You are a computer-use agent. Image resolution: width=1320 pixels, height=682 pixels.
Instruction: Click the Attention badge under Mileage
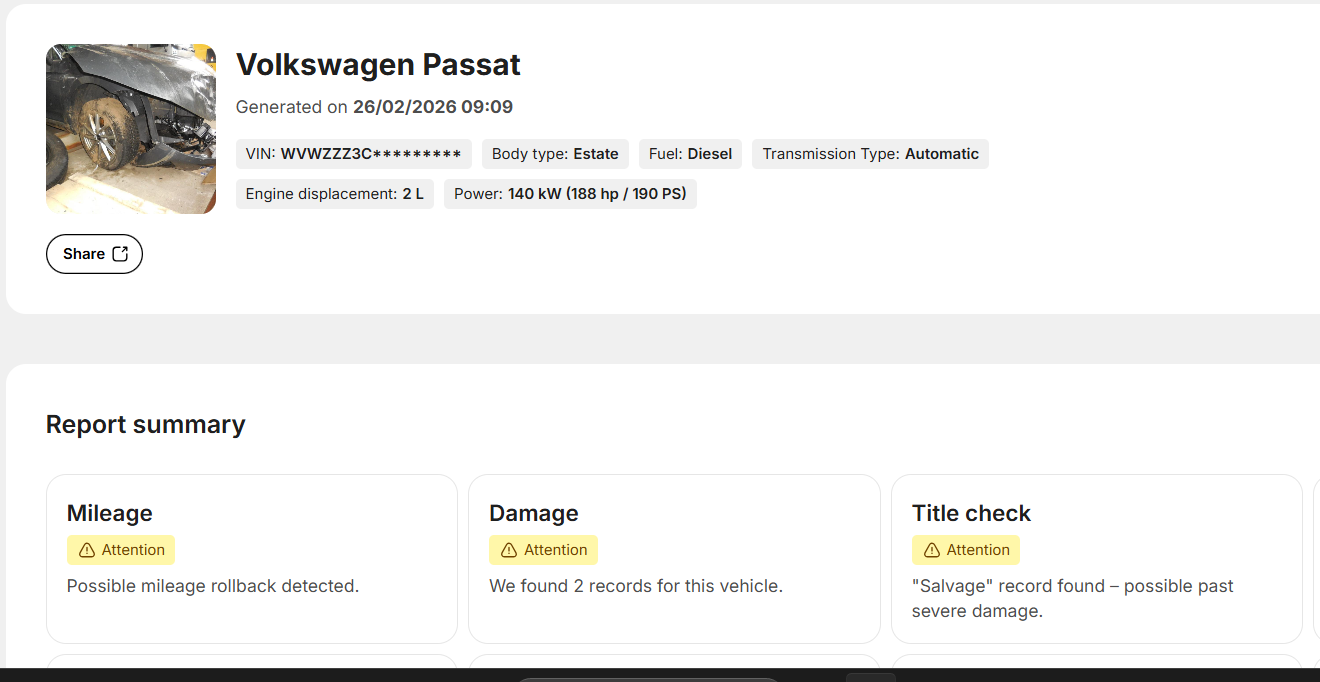121,550
